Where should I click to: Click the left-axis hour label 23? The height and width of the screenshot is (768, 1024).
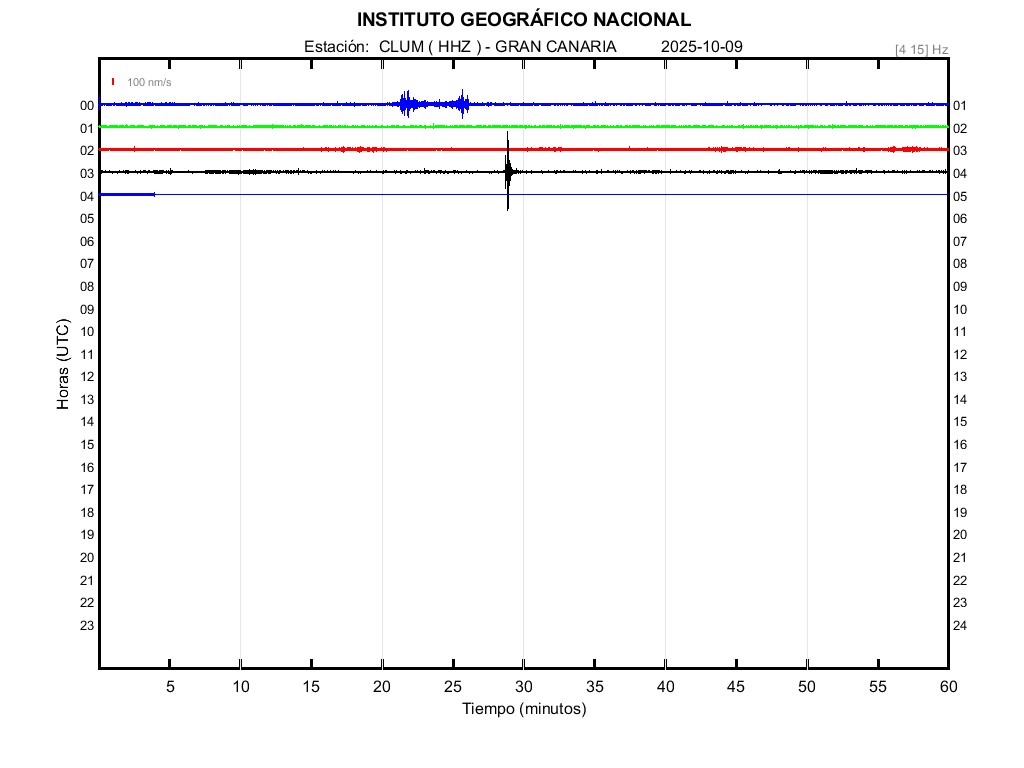(87, 625)
